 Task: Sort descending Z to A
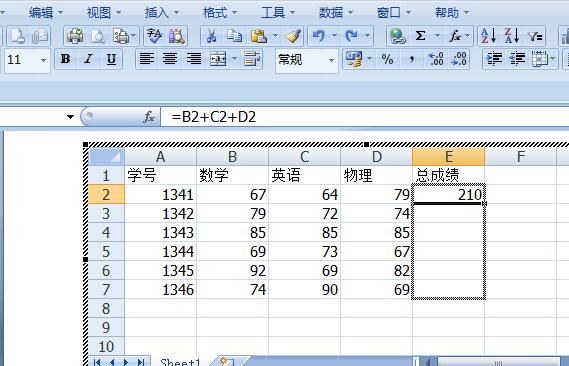coord(512,36)
